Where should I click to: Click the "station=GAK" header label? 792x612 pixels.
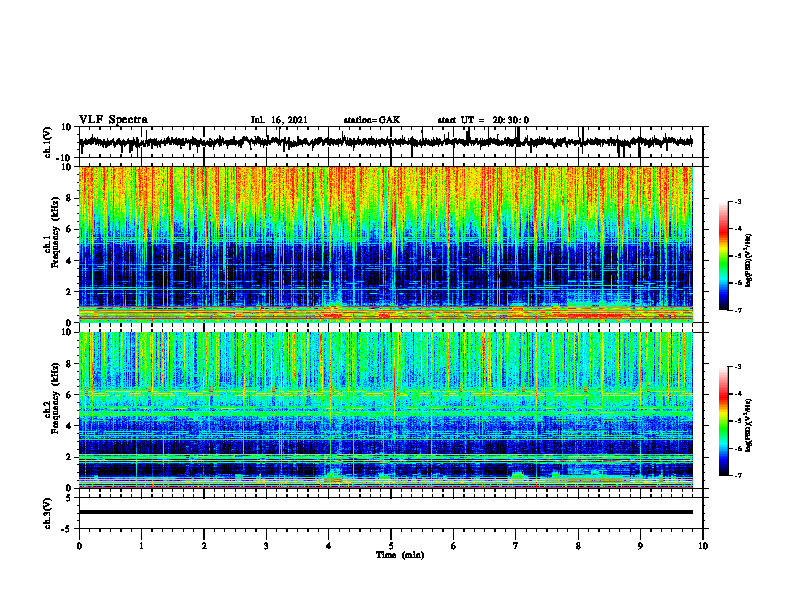click(372, 120)
